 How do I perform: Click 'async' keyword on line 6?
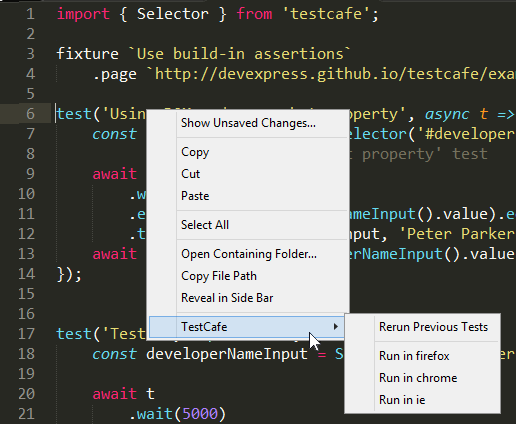[x=447, y=114]
